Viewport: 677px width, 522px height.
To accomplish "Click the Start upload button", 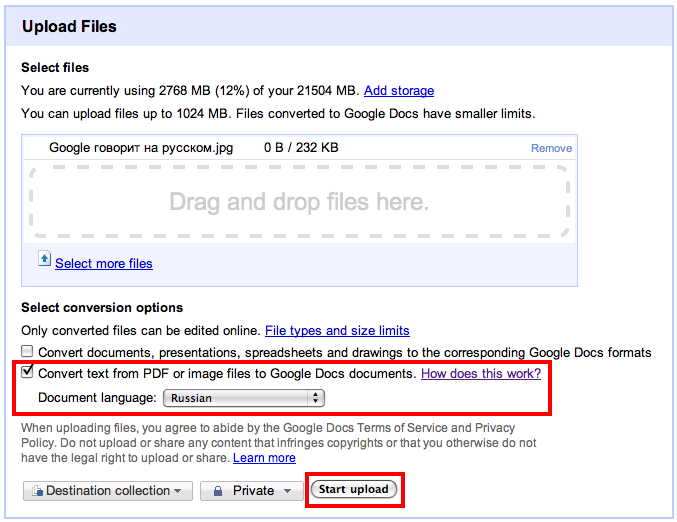I will coord(354,489).
